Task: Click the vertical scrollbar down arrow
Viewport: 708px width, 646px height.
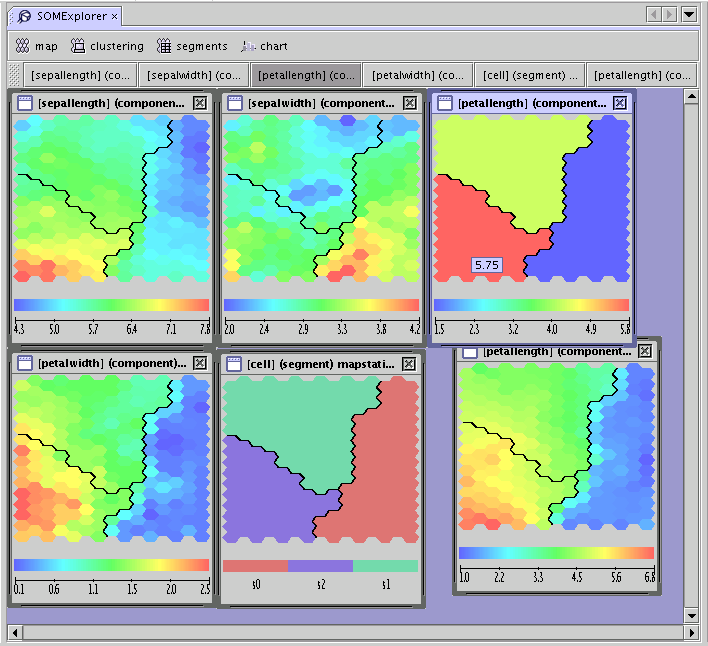Action: [691, 615]
